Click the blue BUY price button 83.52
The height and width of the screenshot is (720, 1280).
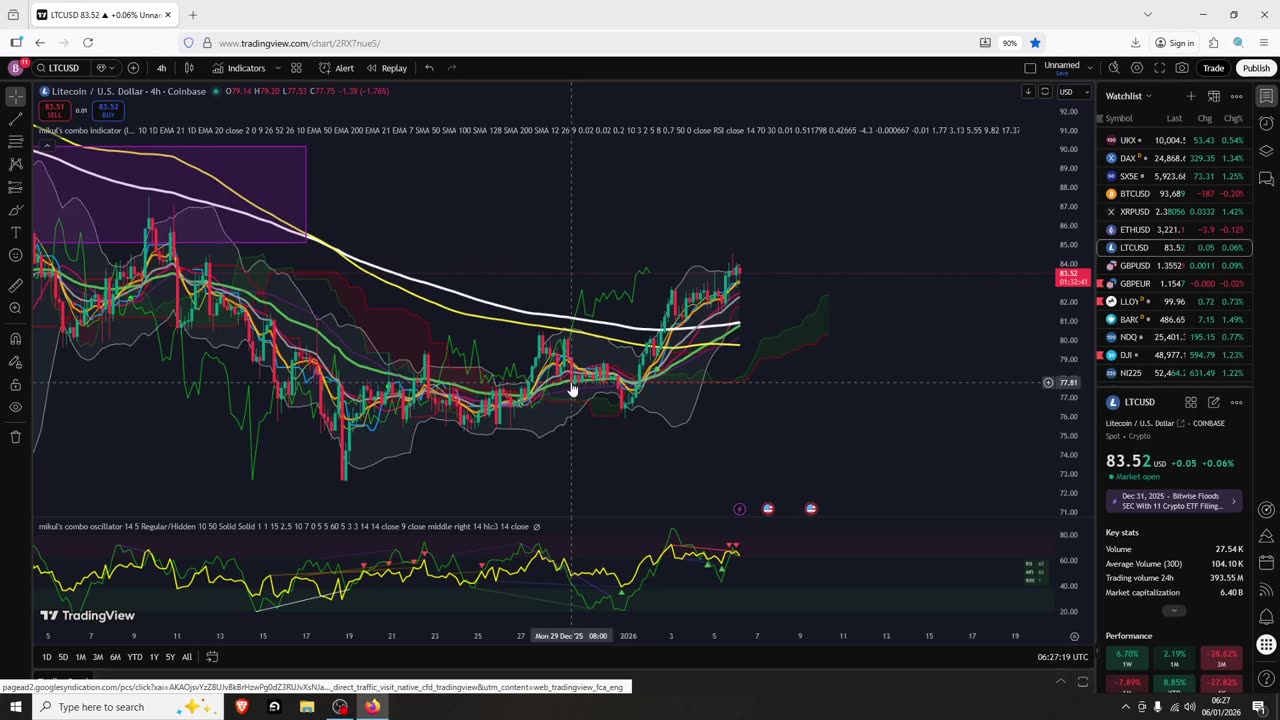[x=108, y=110]
